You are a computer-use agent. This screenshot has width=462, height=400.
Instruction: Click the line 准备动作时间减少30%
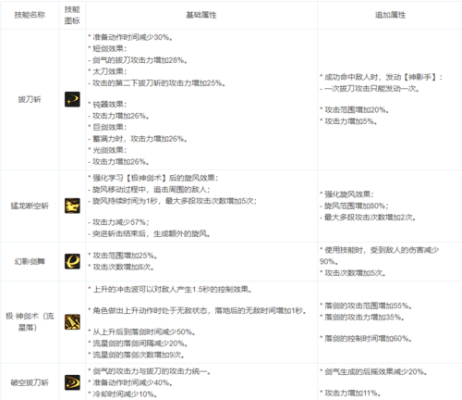pyautogui.click(x=130, y=37)
